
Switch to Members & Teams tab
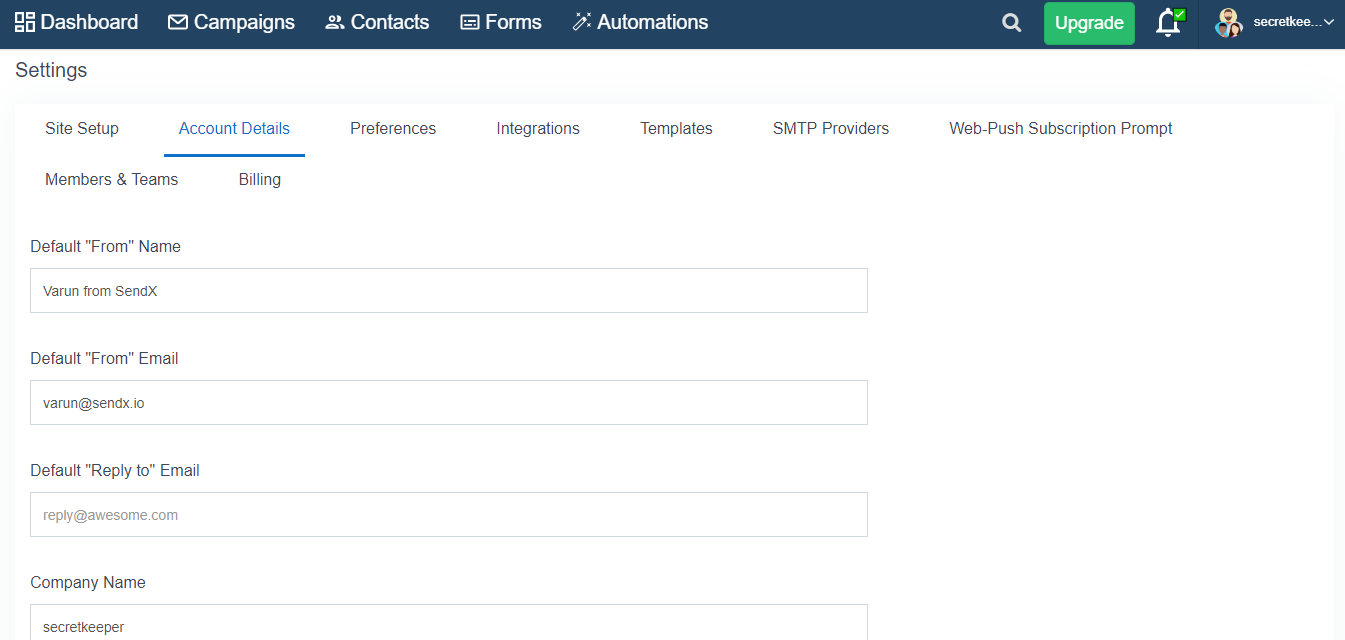pos(112,180)
